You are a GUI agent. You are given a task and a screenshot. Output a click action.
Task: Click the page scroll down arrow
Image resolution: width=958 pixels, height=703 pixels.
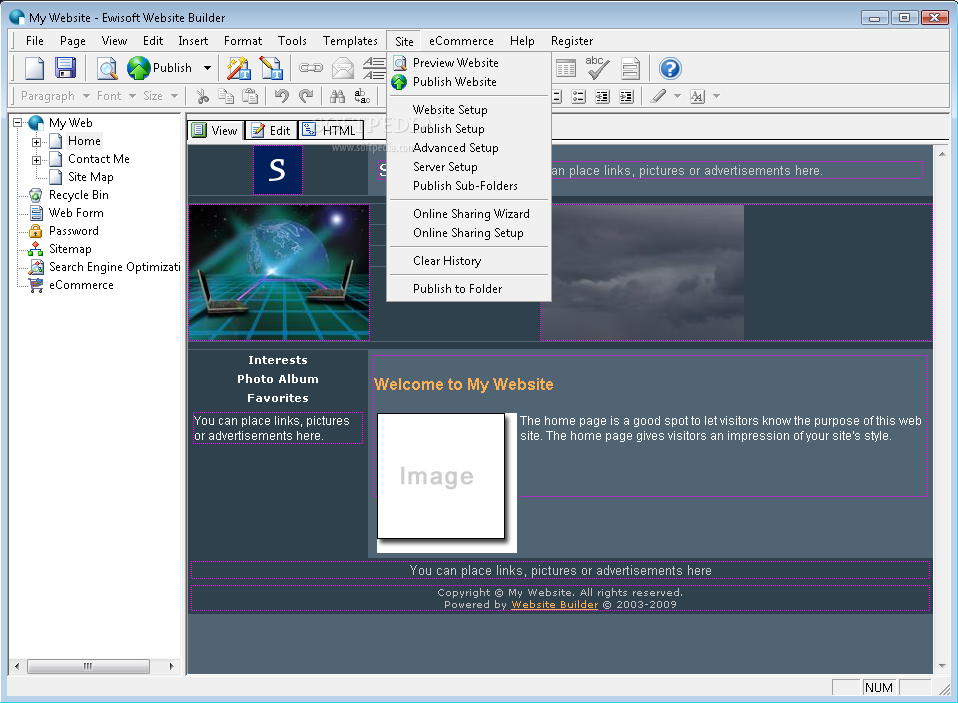(x=942, y=666)
